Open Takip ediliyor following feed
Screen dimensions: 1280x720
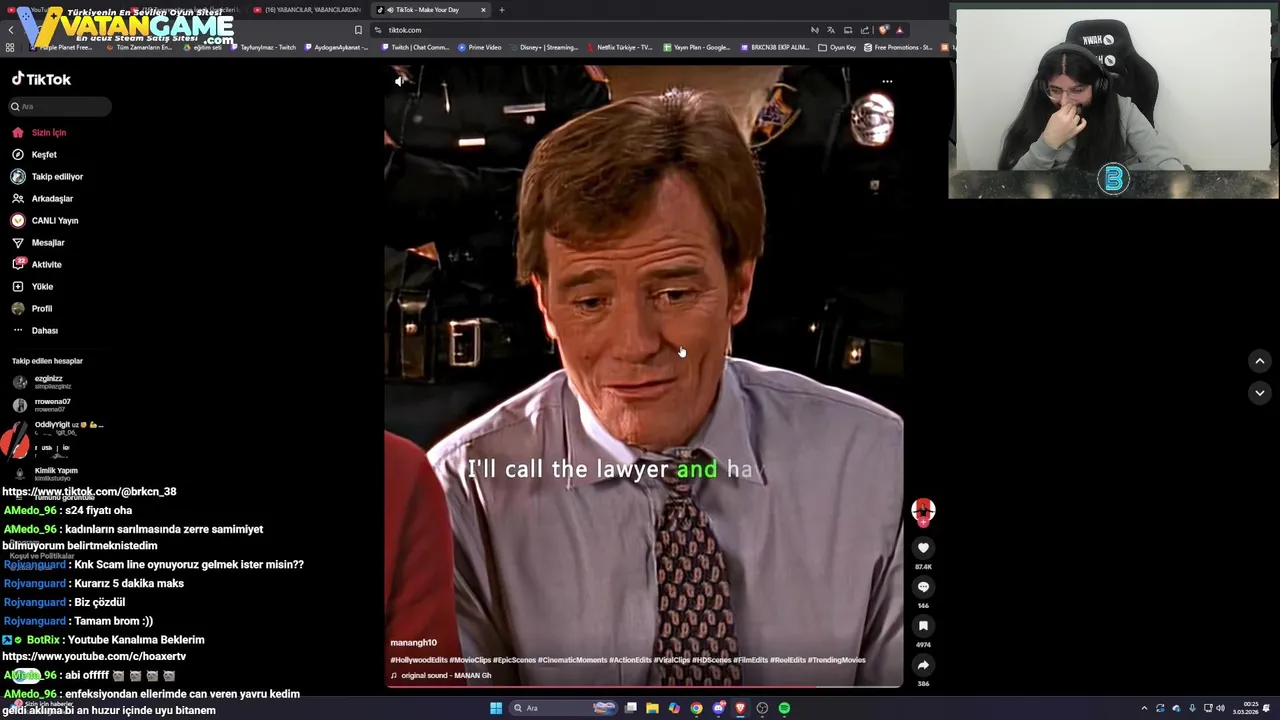47,177
